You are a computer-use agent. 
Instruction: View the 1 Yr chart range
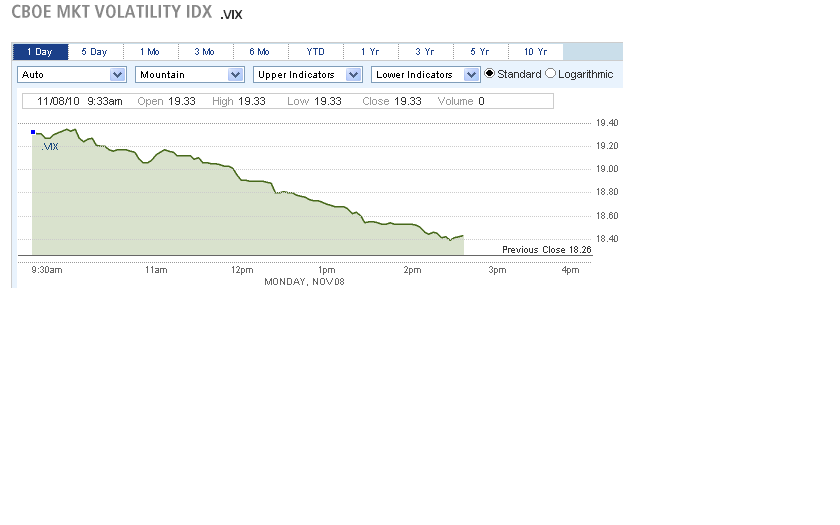coord(370,52)
